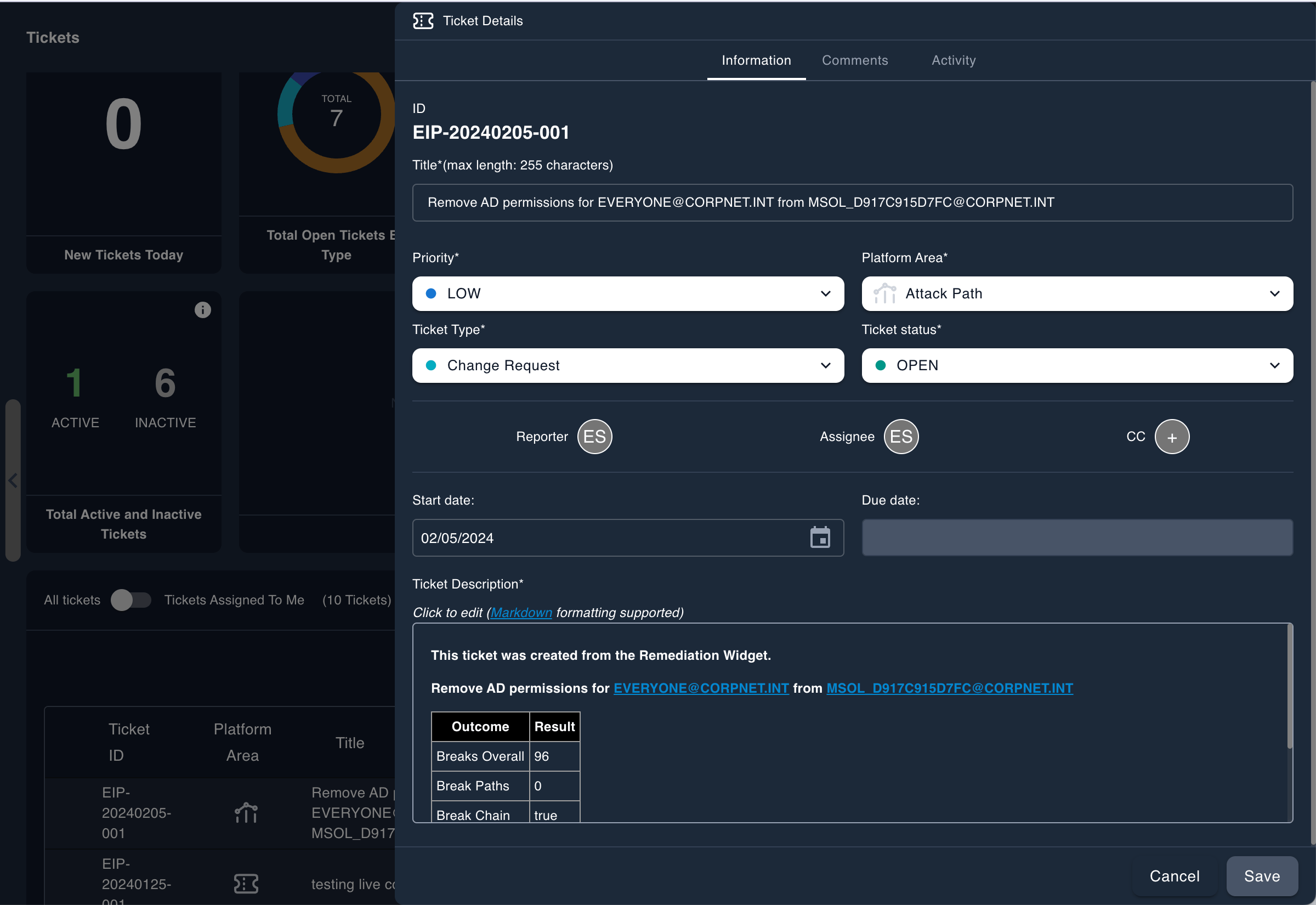The image size is (1316, 905).
Task: Open the MSOL_D917C915D7FC@CORPNET.INT link in description
Action: click(x=949, y=688)
